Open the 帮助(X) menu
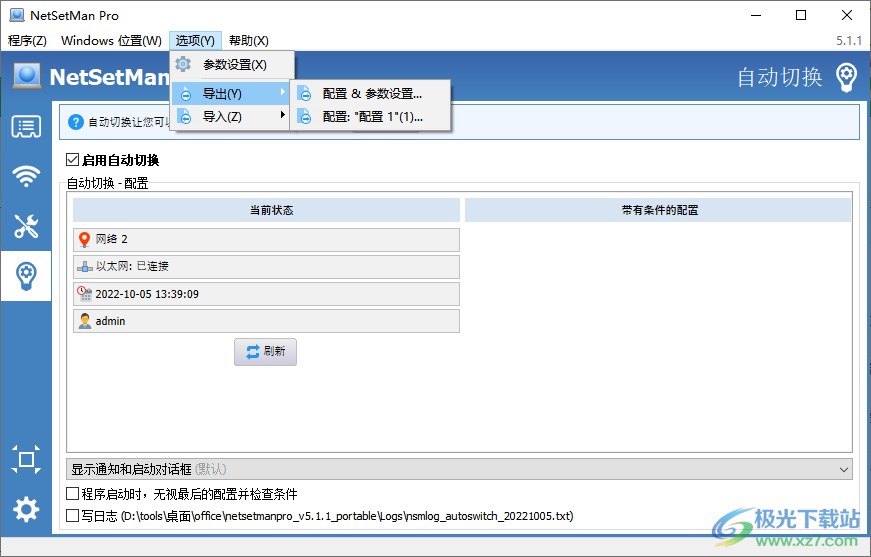The height and width of the screenshot is (557, 871). [249, 41]
